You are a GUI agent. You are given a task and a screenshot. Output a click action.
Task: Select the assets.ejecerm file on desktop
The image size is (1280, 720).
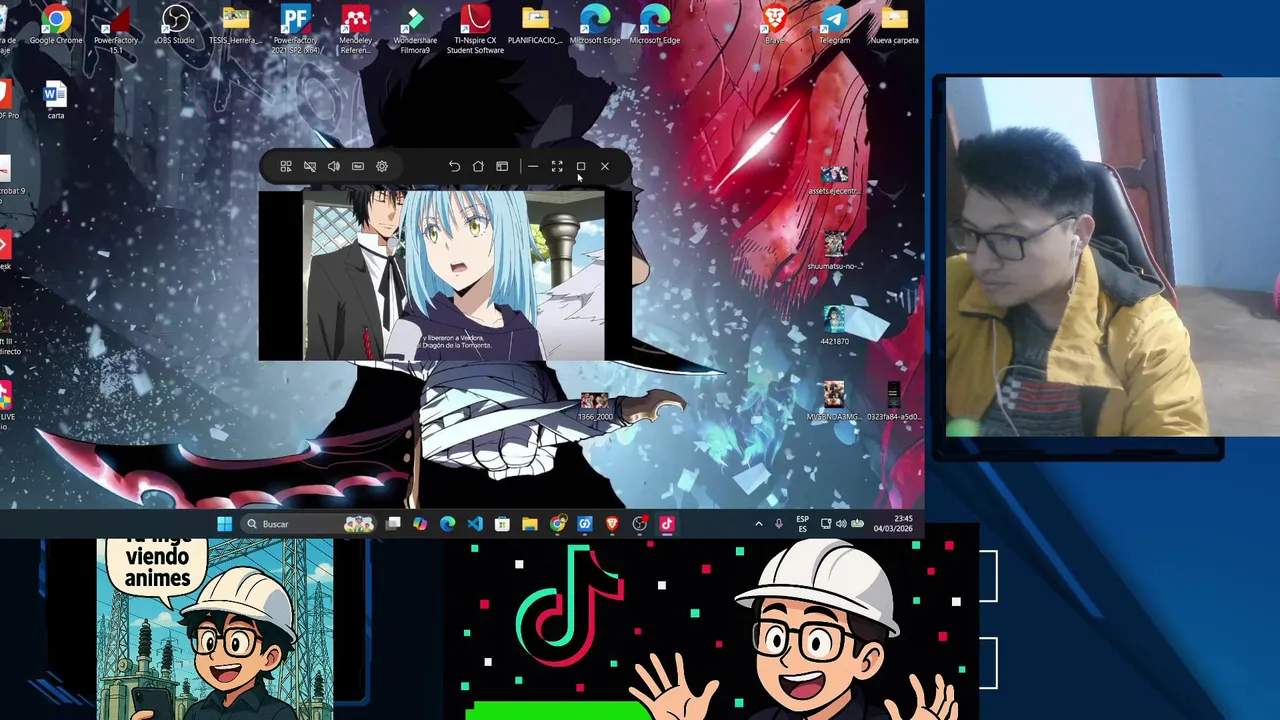tap(834, 181)
